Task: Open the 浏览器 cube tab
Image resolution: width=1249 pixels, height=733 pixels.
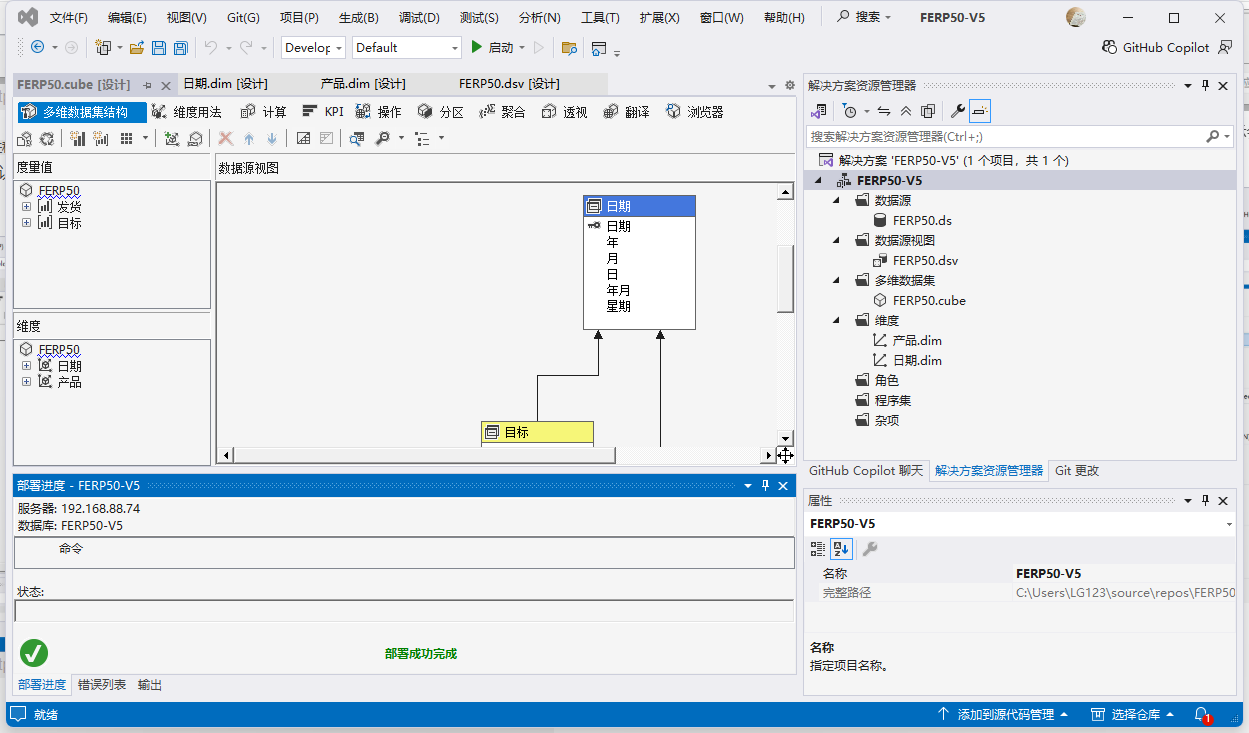Action: pos(694,112)
